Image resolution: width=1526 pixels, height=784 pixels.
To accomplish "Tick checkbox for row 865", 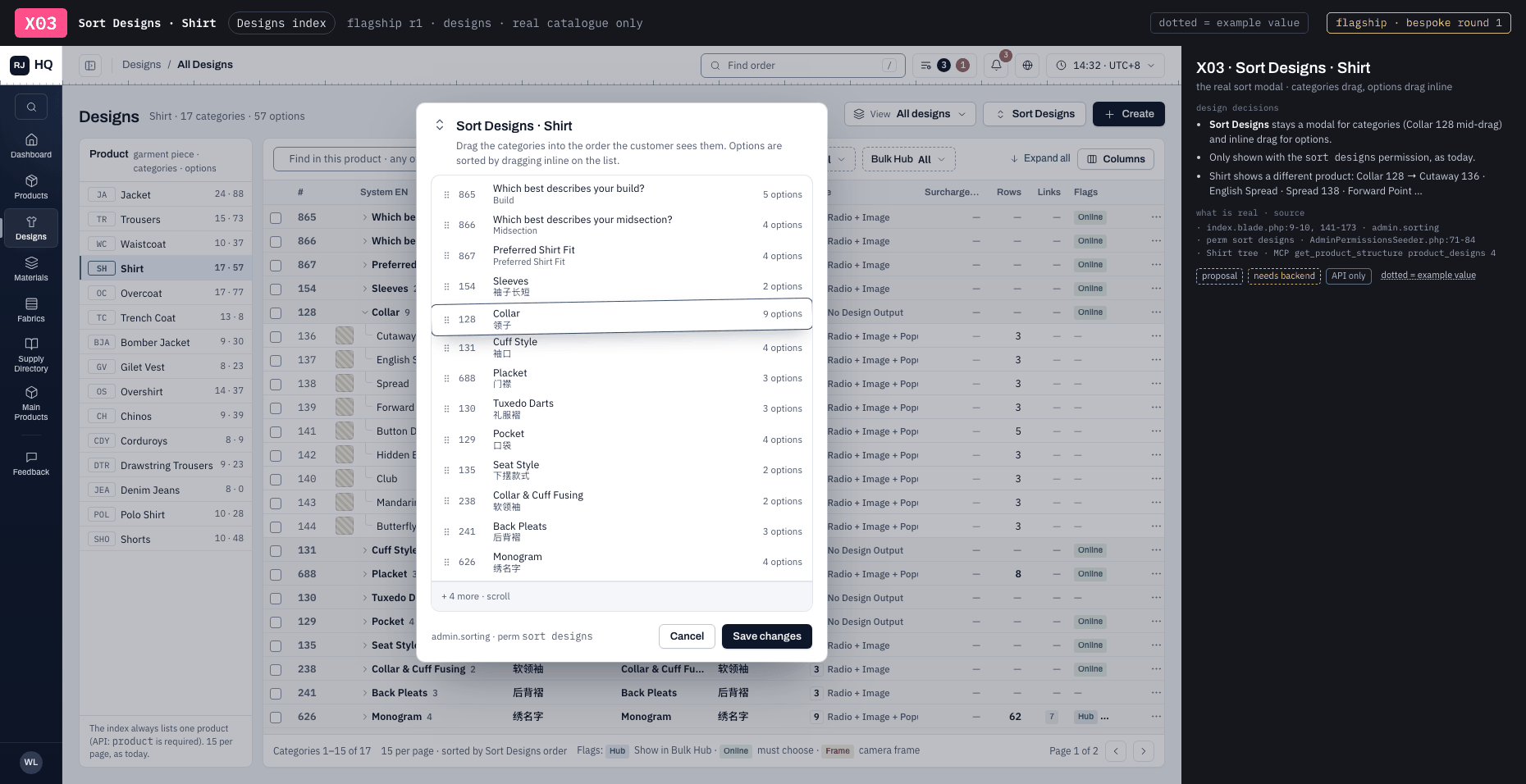I will coord(276,218).
